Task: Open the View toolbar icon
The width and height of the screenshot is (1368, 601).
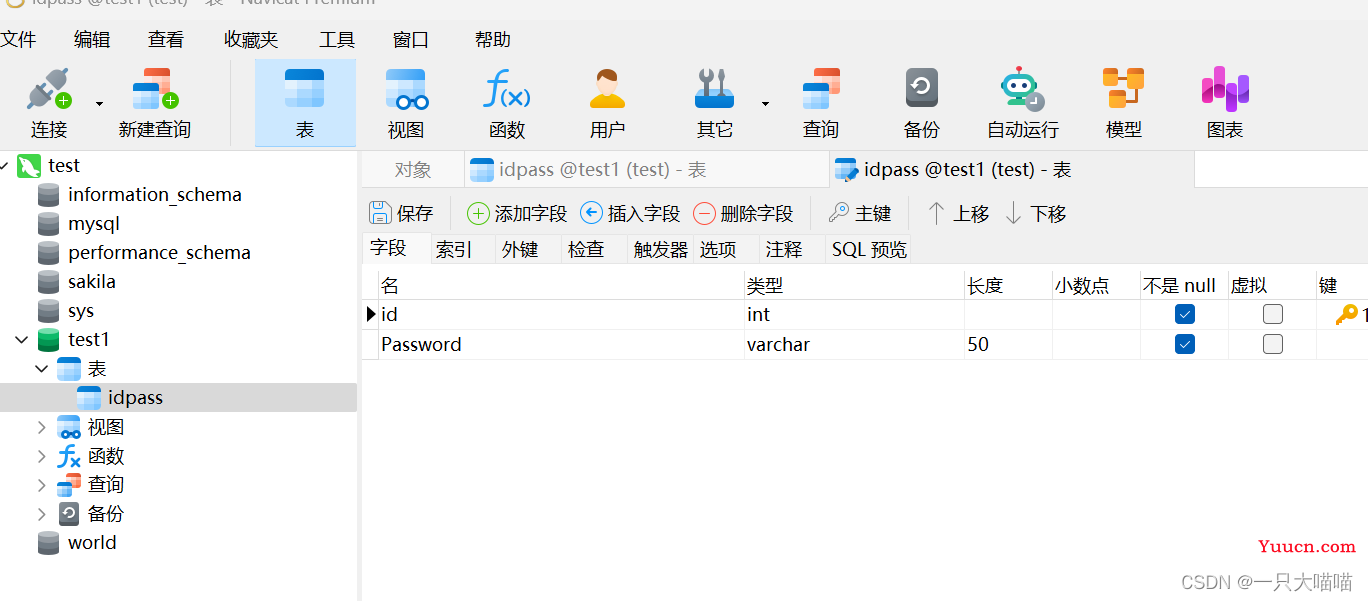Action: [x=406, y=89]
